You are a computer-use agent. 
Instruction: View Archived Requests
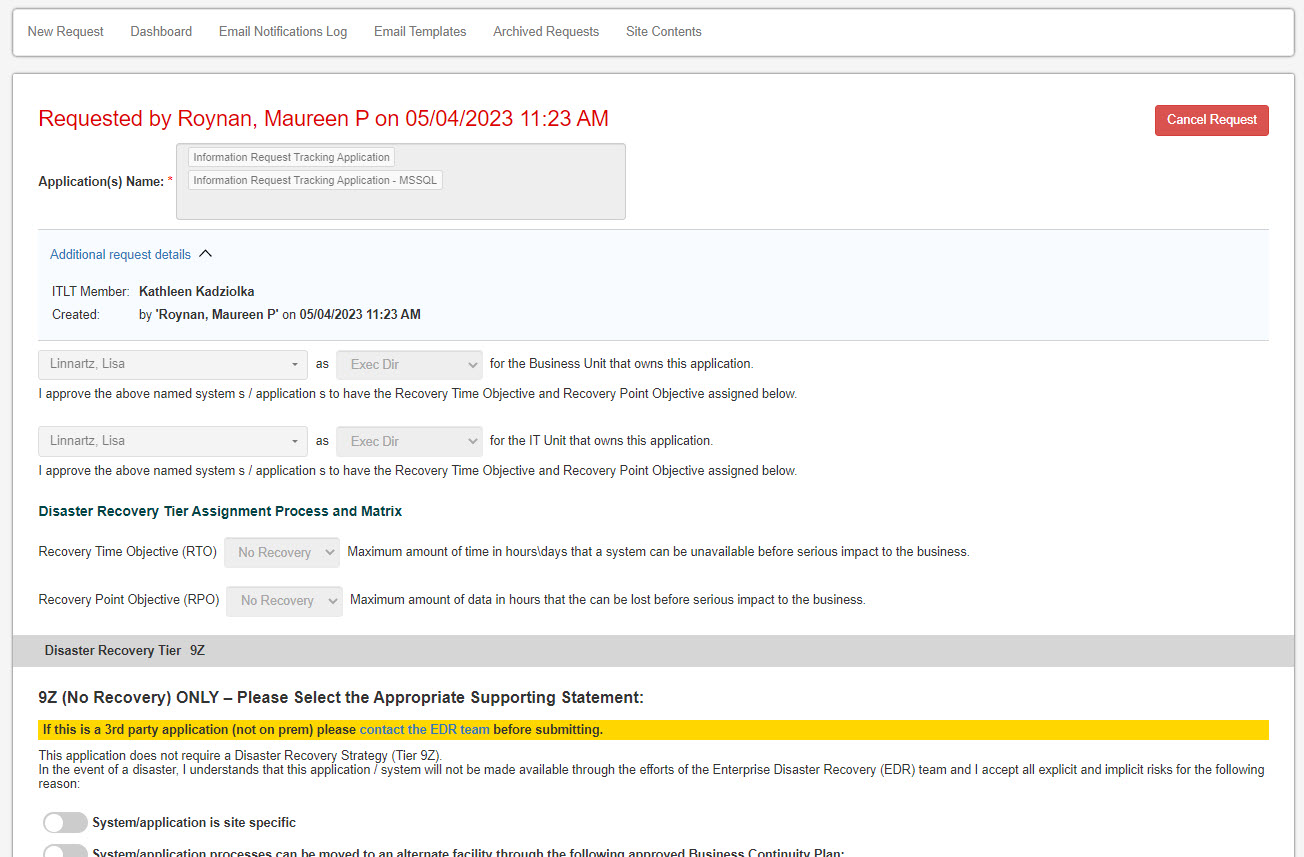(546, 32)
